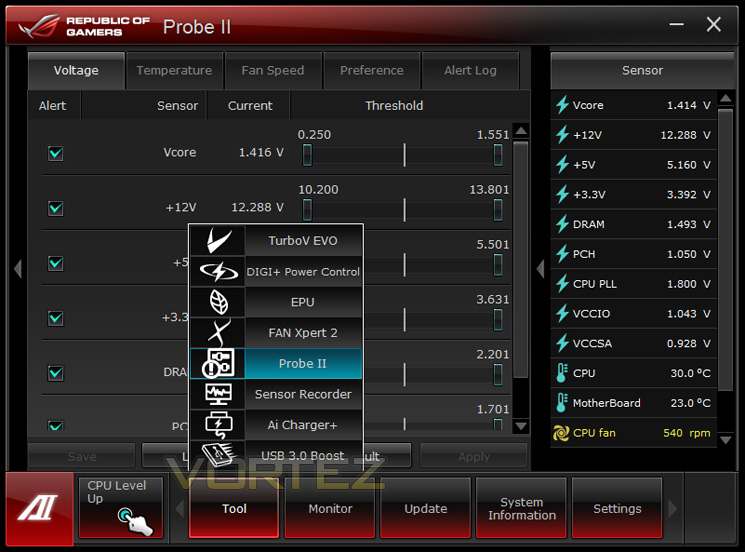
Task: Uncheck the Vcore alert checkbox
Action: pos(56,153)
